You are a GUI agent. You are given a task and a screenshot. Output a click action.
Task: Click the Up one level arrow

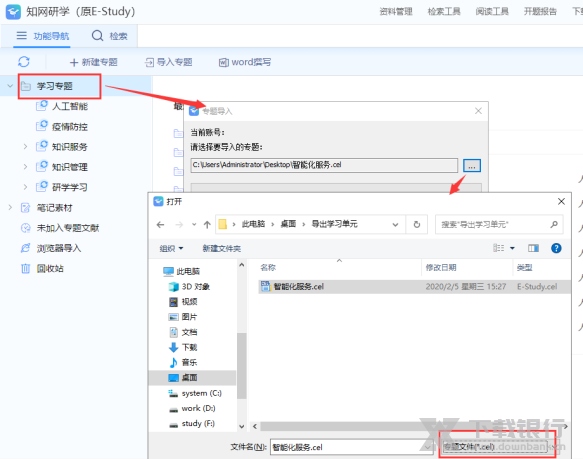click(207, 224)
